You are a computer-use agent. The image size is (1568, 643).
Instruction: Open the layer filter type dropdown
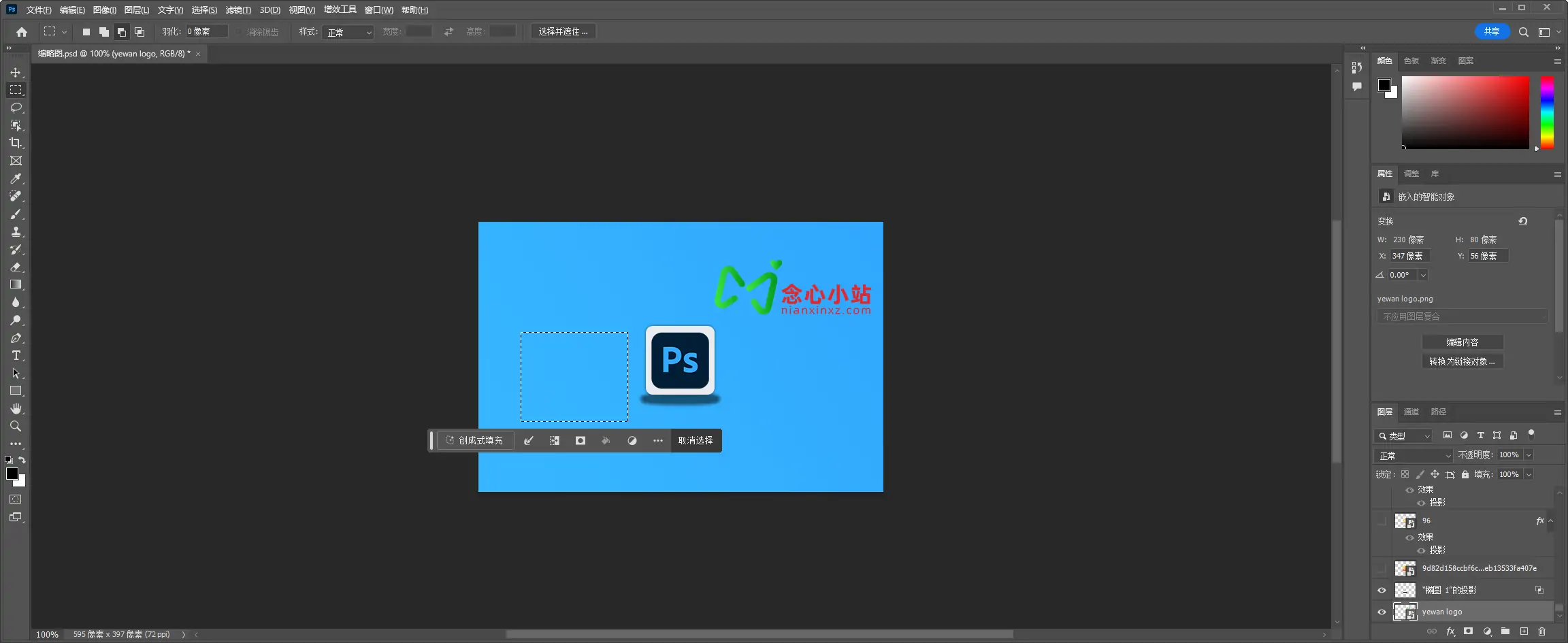point(1402,436)
